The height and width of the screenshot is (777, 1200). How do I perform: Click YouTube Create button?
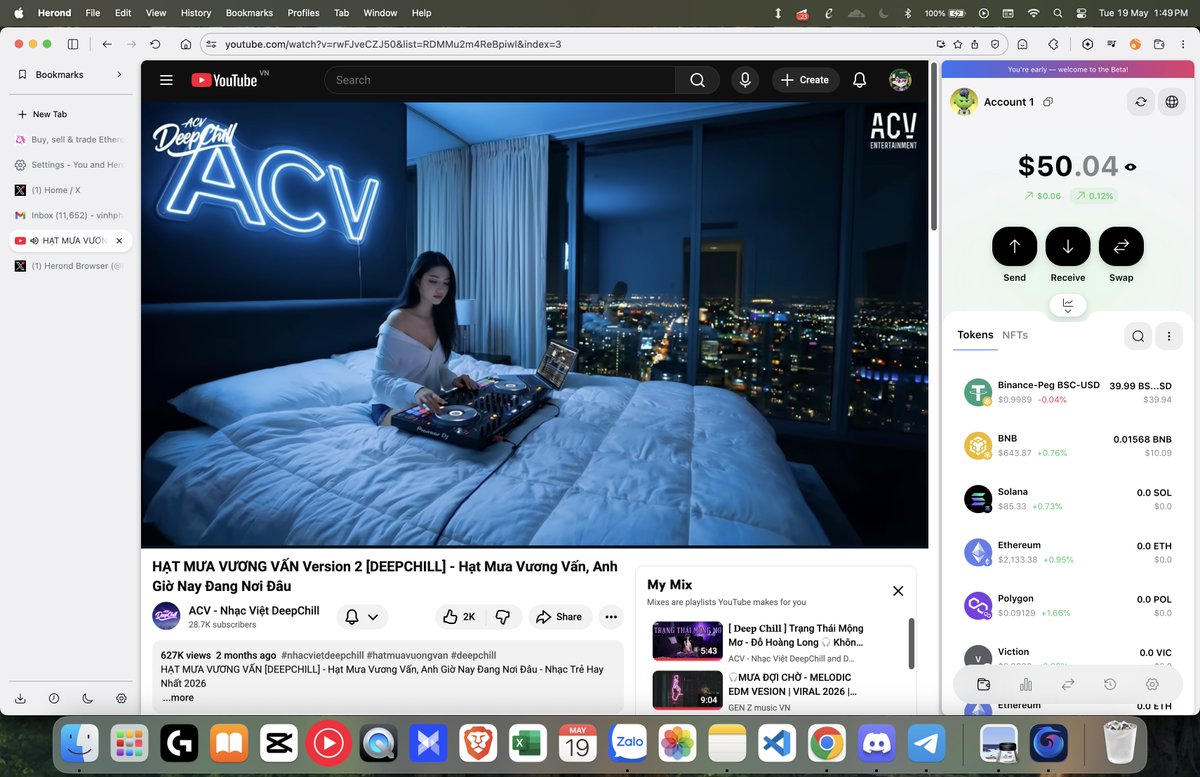pyautogui.click(x=805, y=80)
